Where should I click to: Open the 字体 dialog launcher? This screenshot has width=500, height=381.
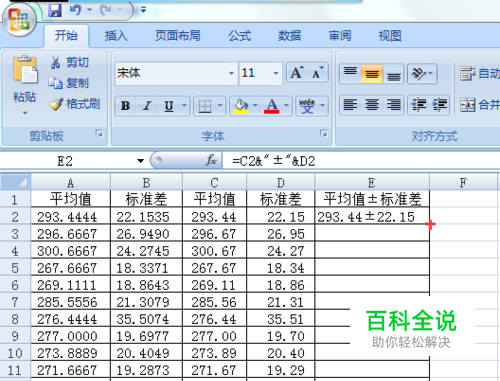click(323, 134)
